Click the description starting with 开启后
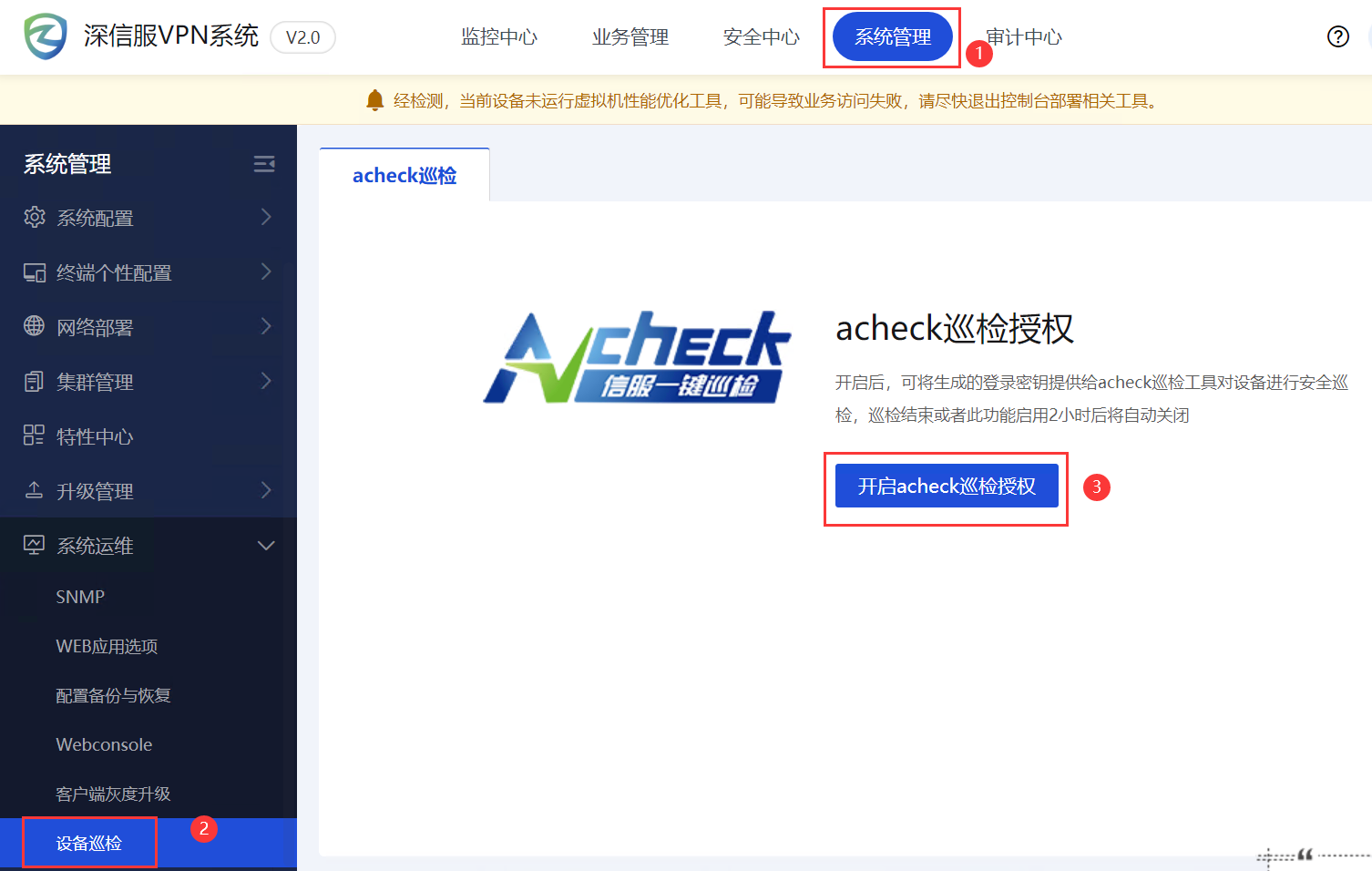The image size is (1372, 871). pos(1091,398)
